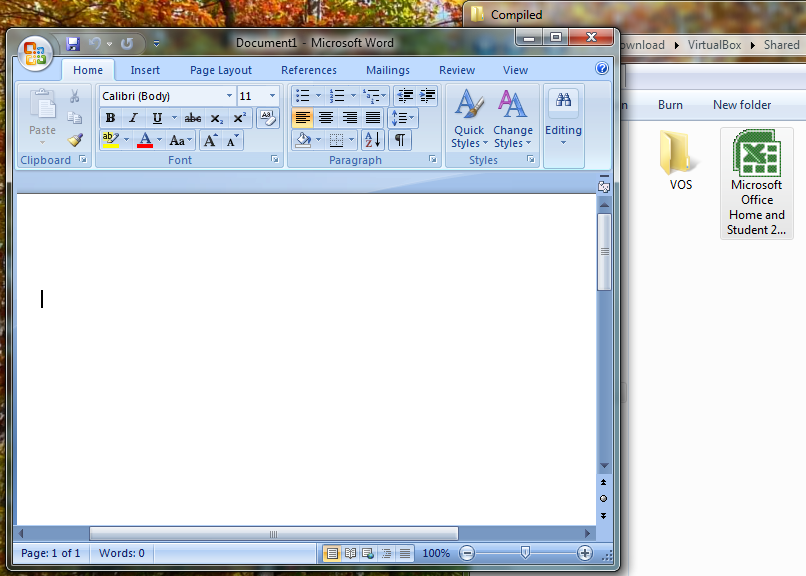The height and width of the screenshot is (576, 806).
Task: Toggle superscript formatting
Action: click(239, 118)
